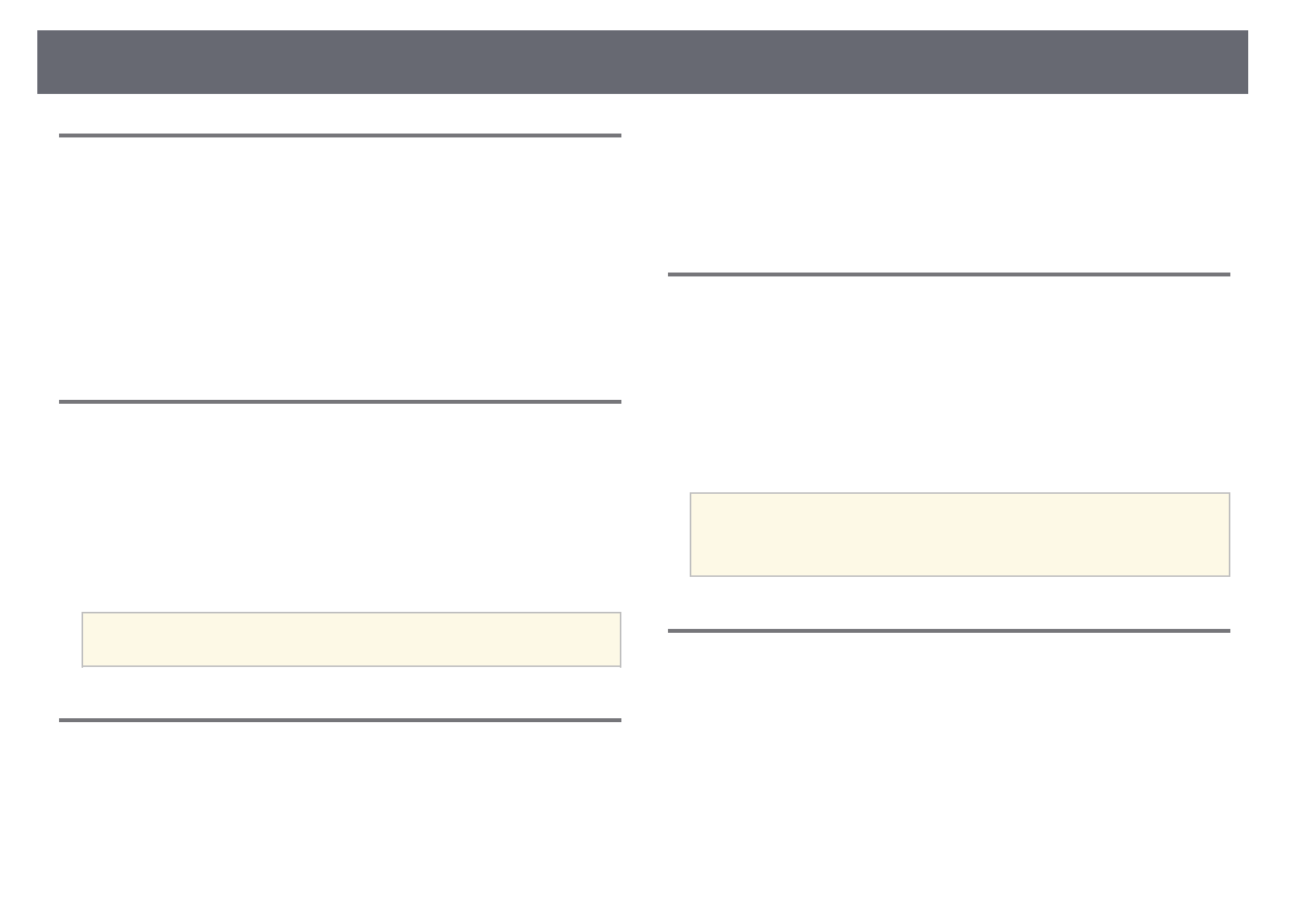Click the larger cream note box in right column
Image resolution: width=1308 pixels, height=924 pixels.
[959, 534]
